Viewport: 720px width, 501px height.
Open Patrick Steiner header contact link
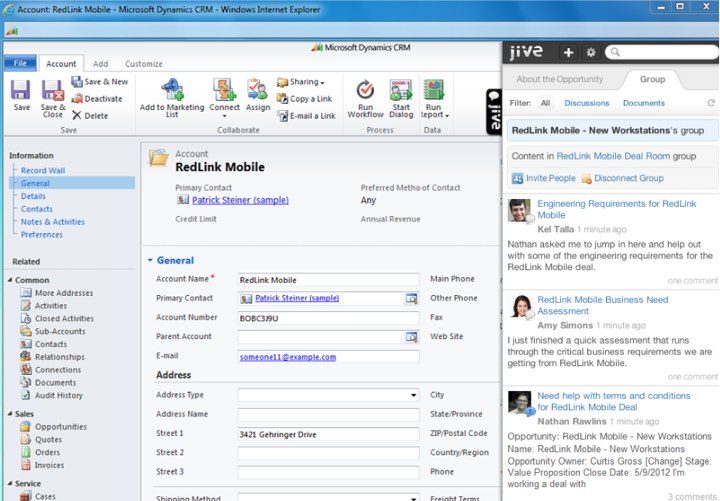[x=240, y=200]
